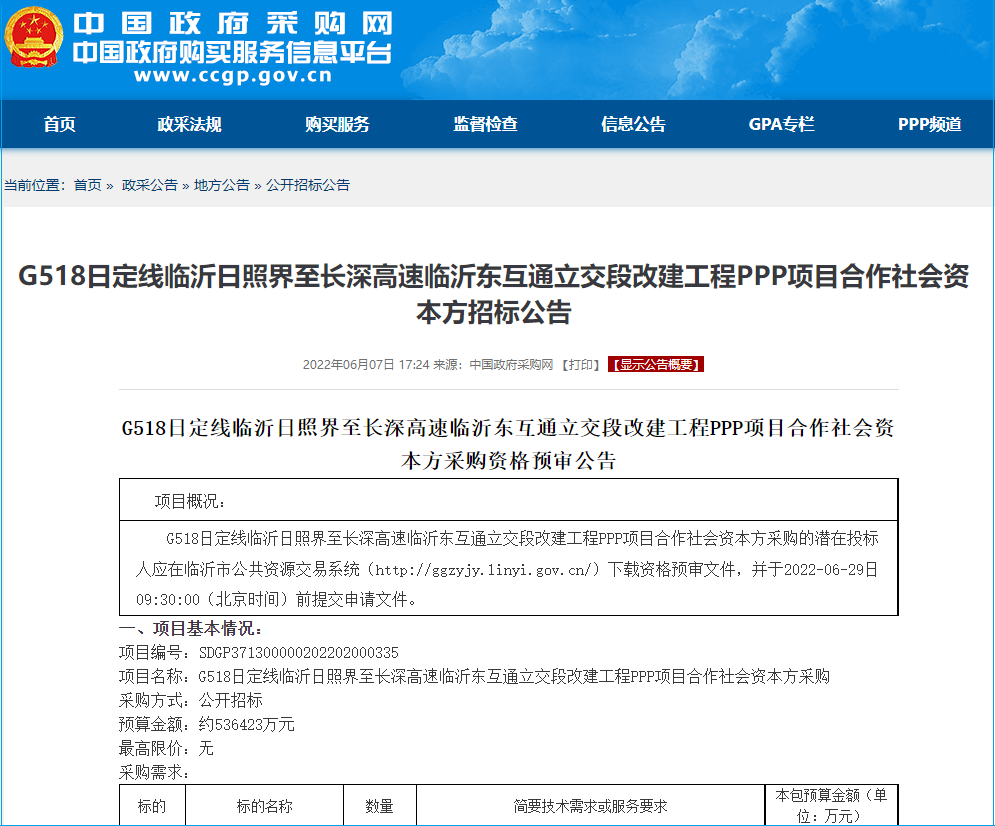Screen dimensions: 995x826
Task: Click the project number SDGP371300000202202000335
Action: coord(298,652)
